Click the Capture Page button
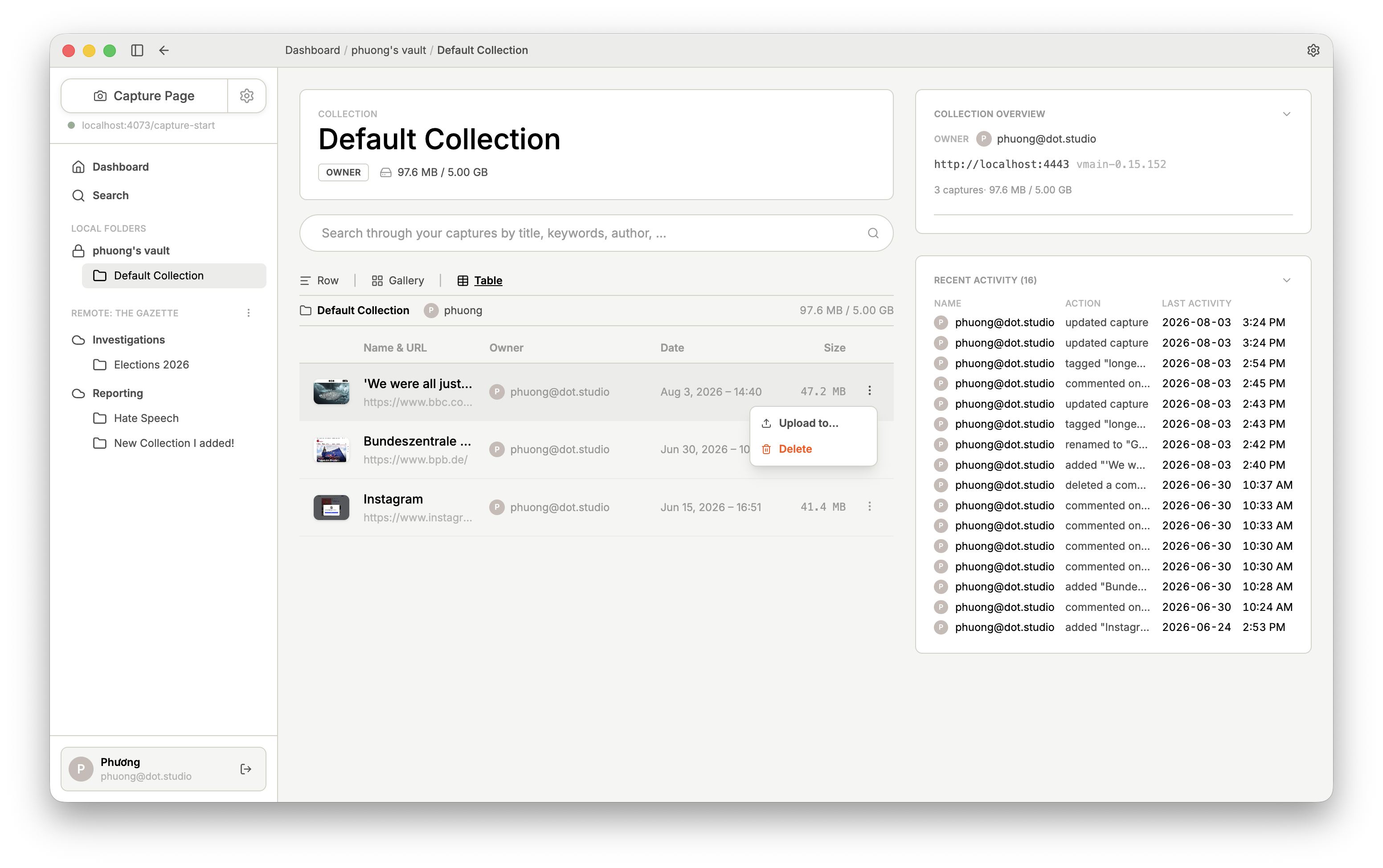The height and width of the screenshot is (868, 1383). click(x=145, y=96)
